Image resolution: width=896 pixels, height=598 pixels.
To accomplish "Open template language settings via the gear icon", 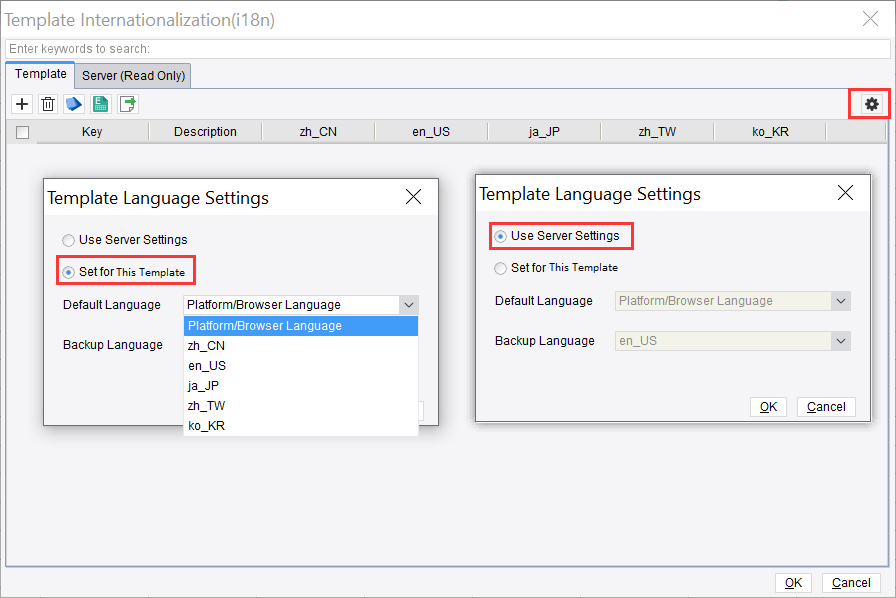I will point(871,104).
